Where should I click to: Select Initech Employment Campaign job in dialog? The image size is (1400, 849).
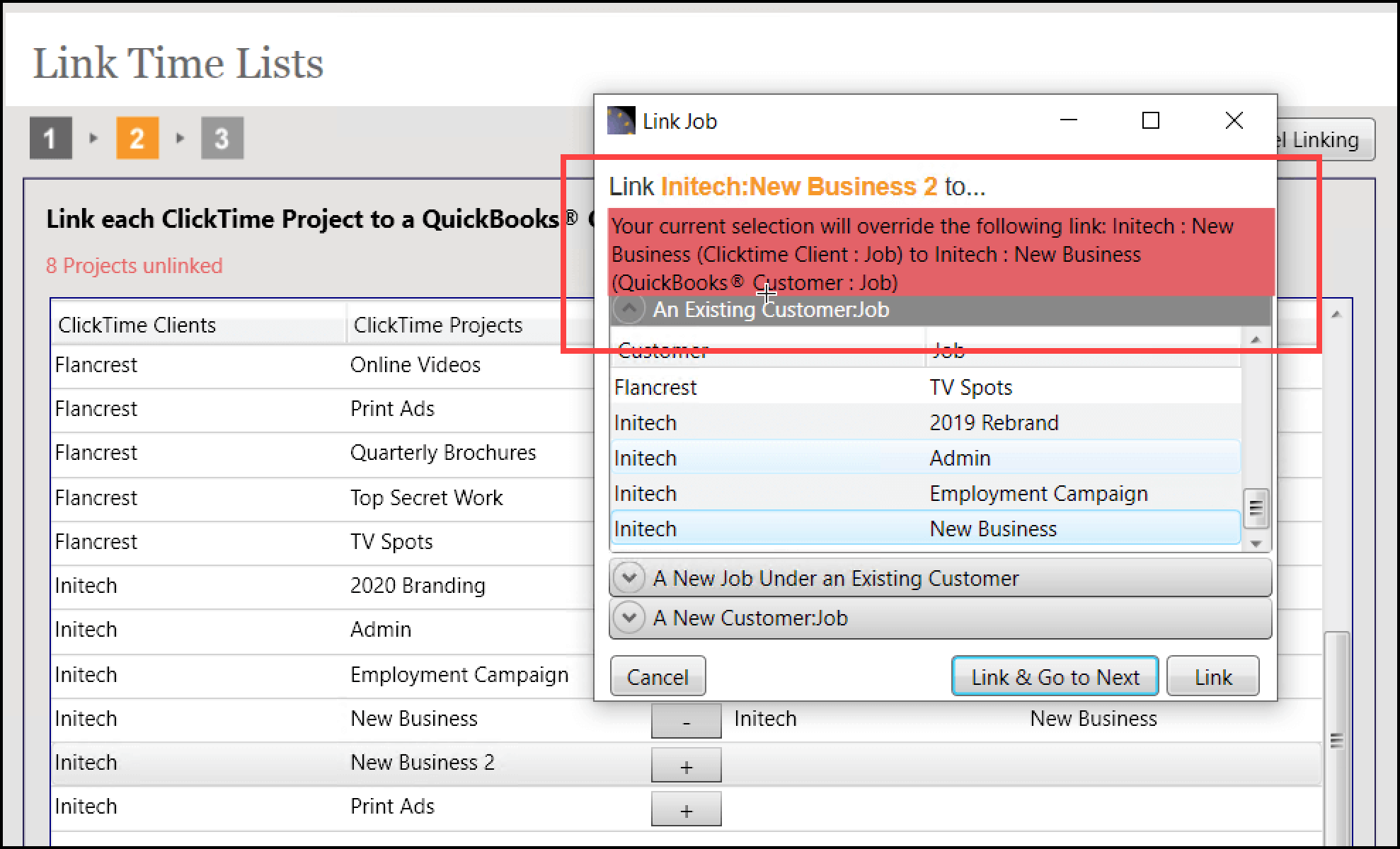tap(925, 493)
